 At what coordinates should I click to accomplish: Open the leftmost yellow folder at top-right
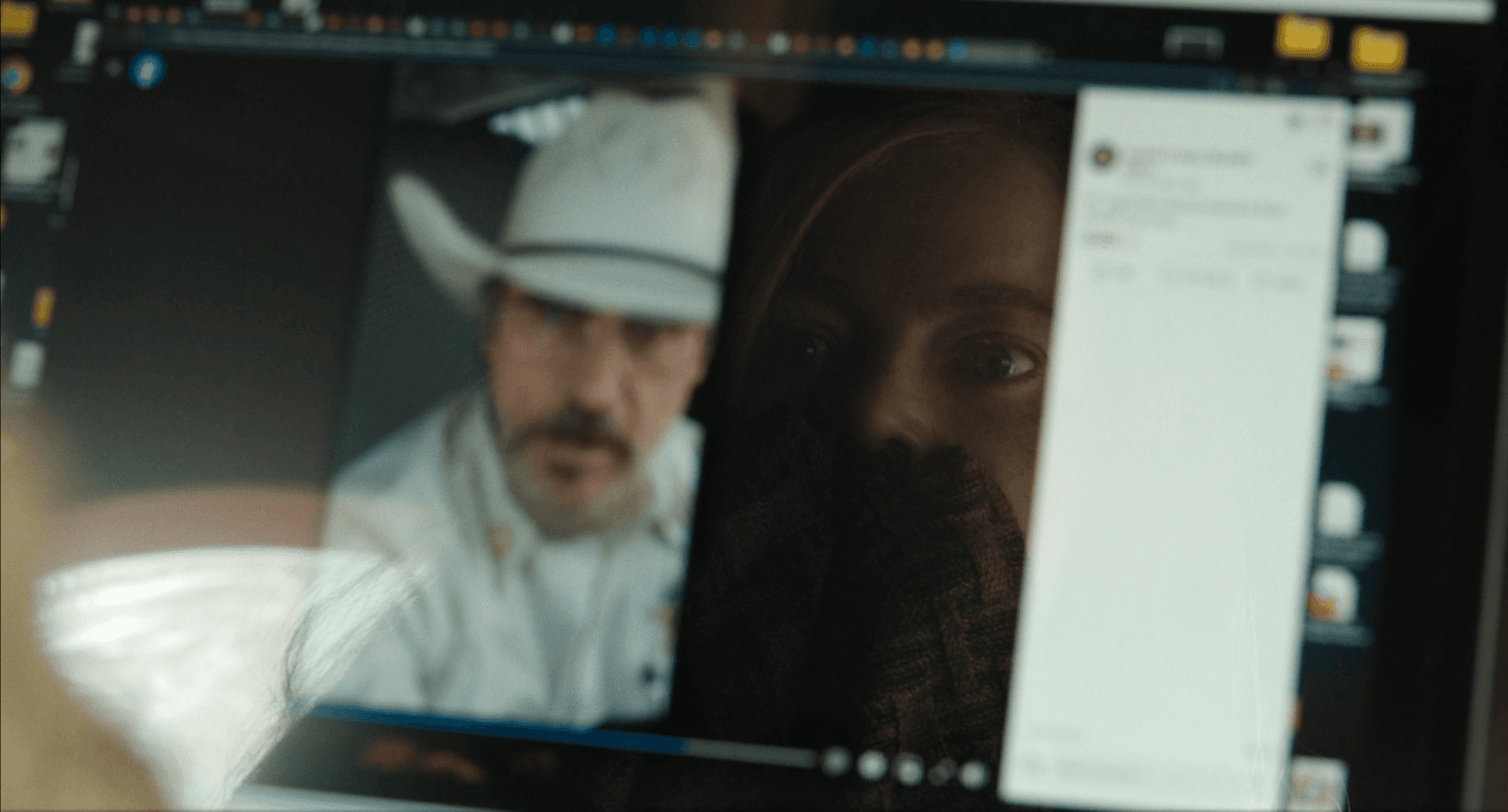pyautogui.click(x=1303, y=36)
